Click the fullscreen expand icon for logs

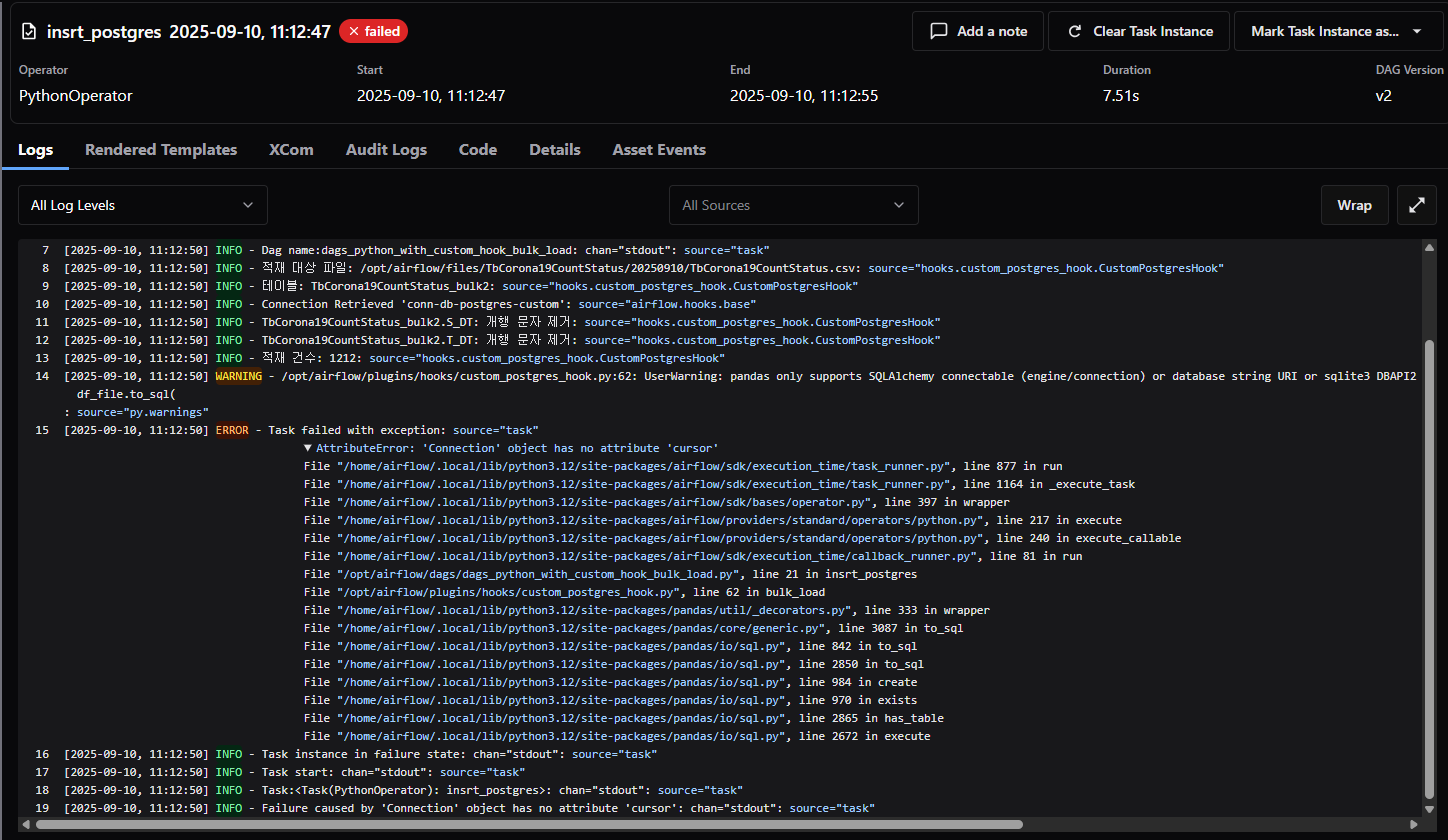pos(1416,205)
